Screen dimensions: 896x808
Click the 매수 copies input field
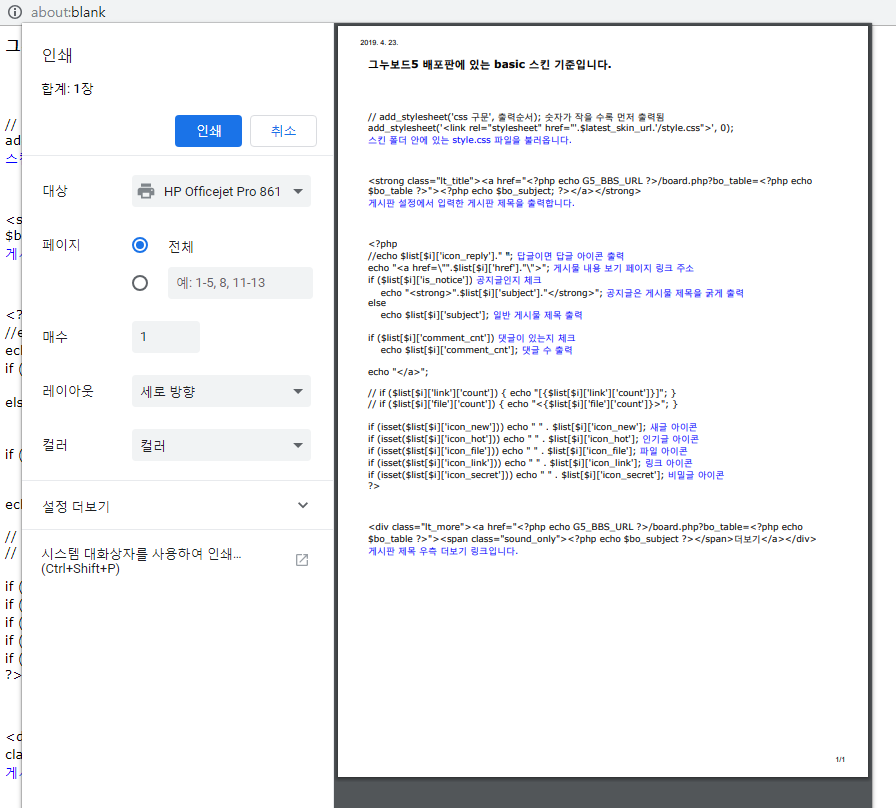(x=165, y=337)
